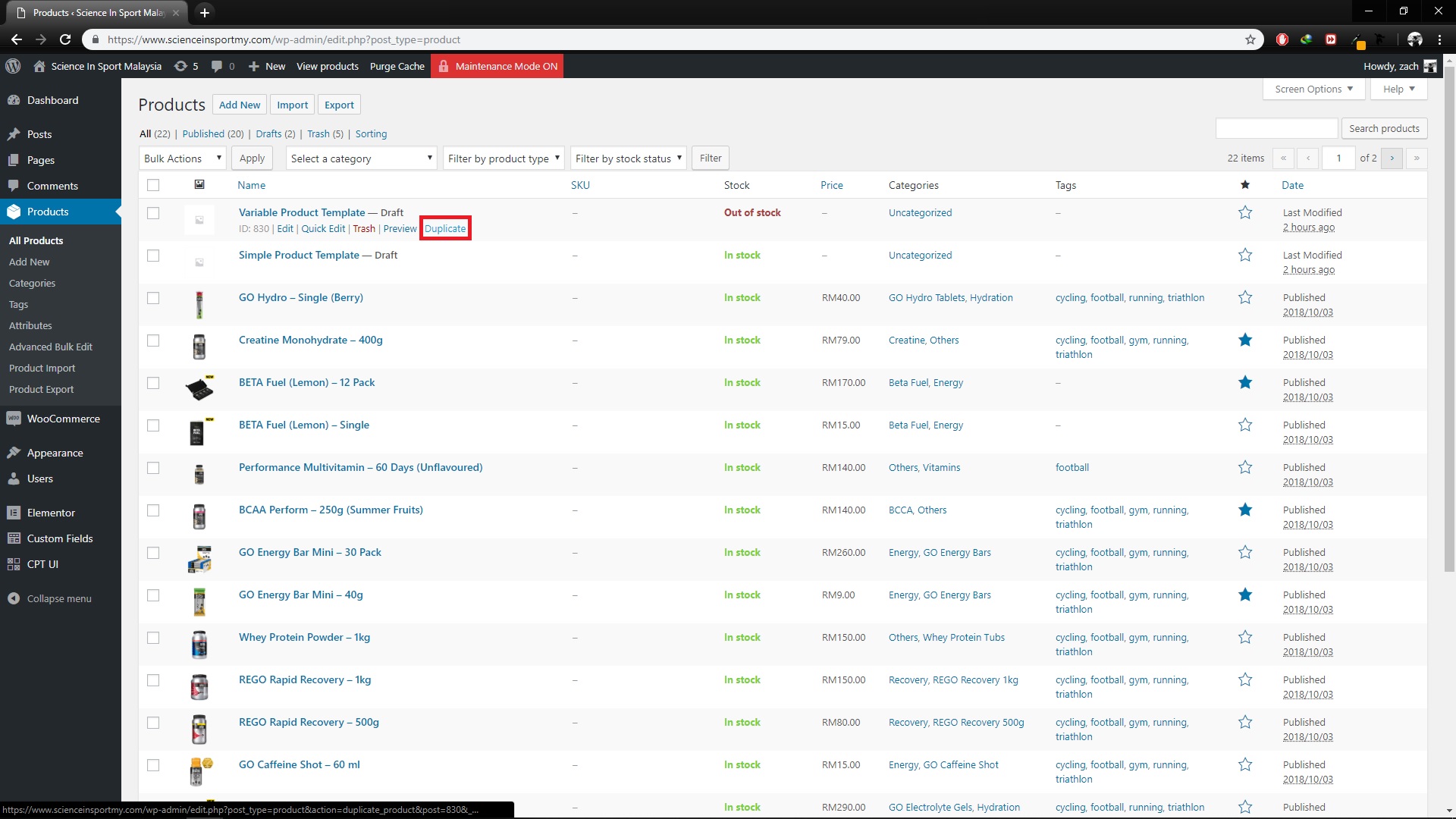
Task: Tick the Creatine Monohydrate 400g checkbox
Action: 153,340
